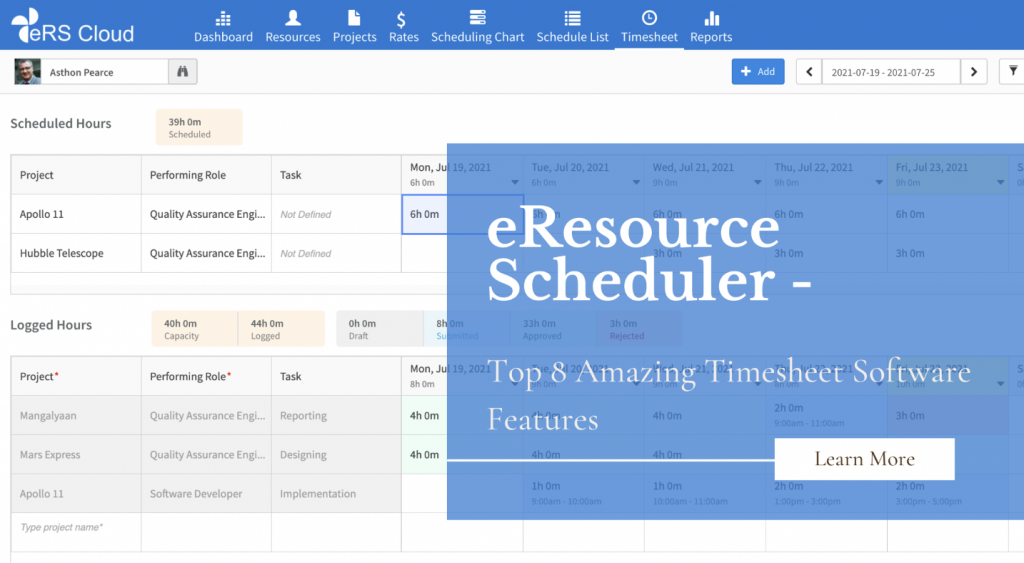The image size is (1024, 563).
Task: Switch to the Schedule List tab
Action: coord(572,27)
